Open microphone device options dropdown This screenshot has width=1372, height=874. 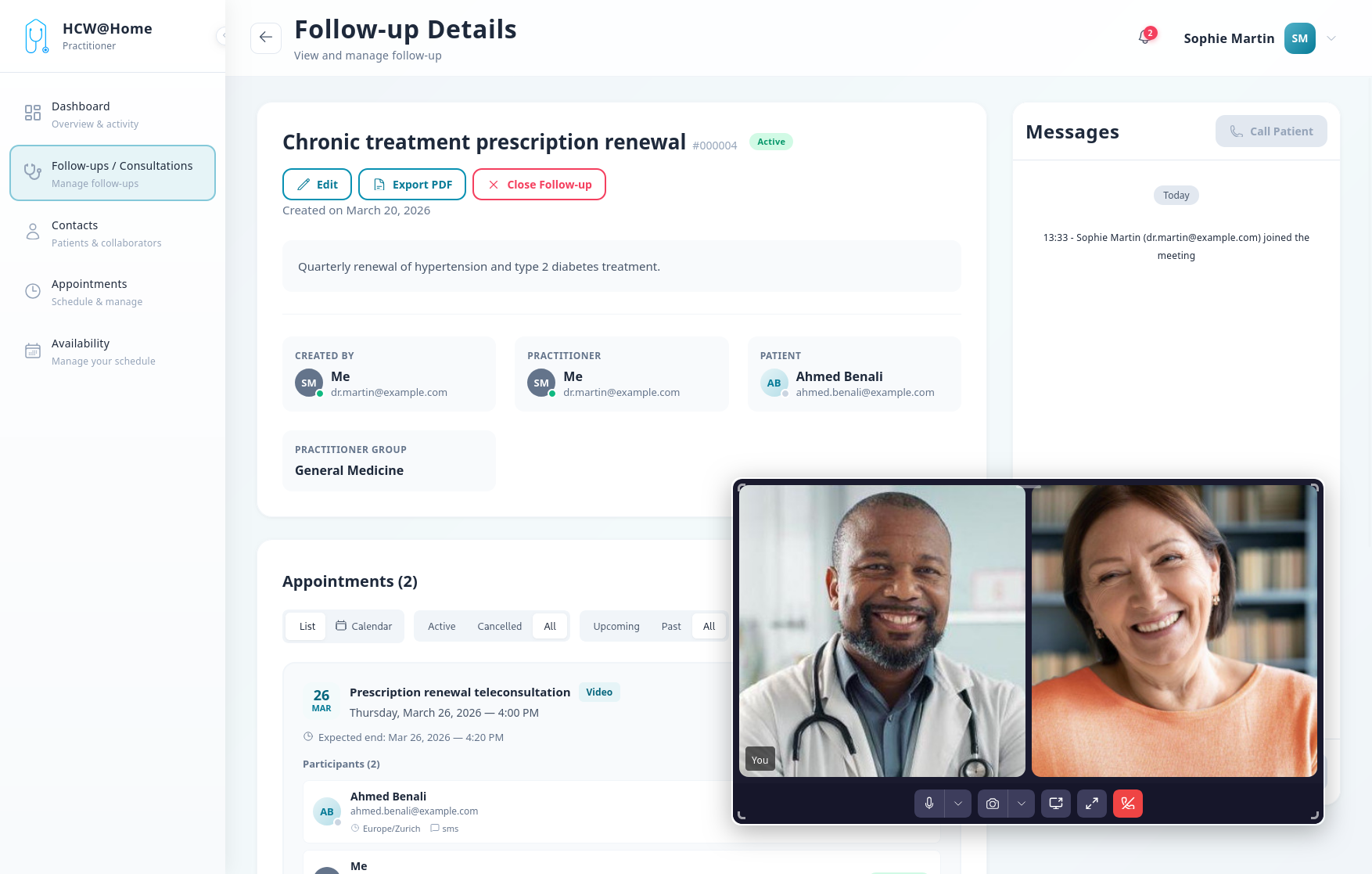coord(958,804)
